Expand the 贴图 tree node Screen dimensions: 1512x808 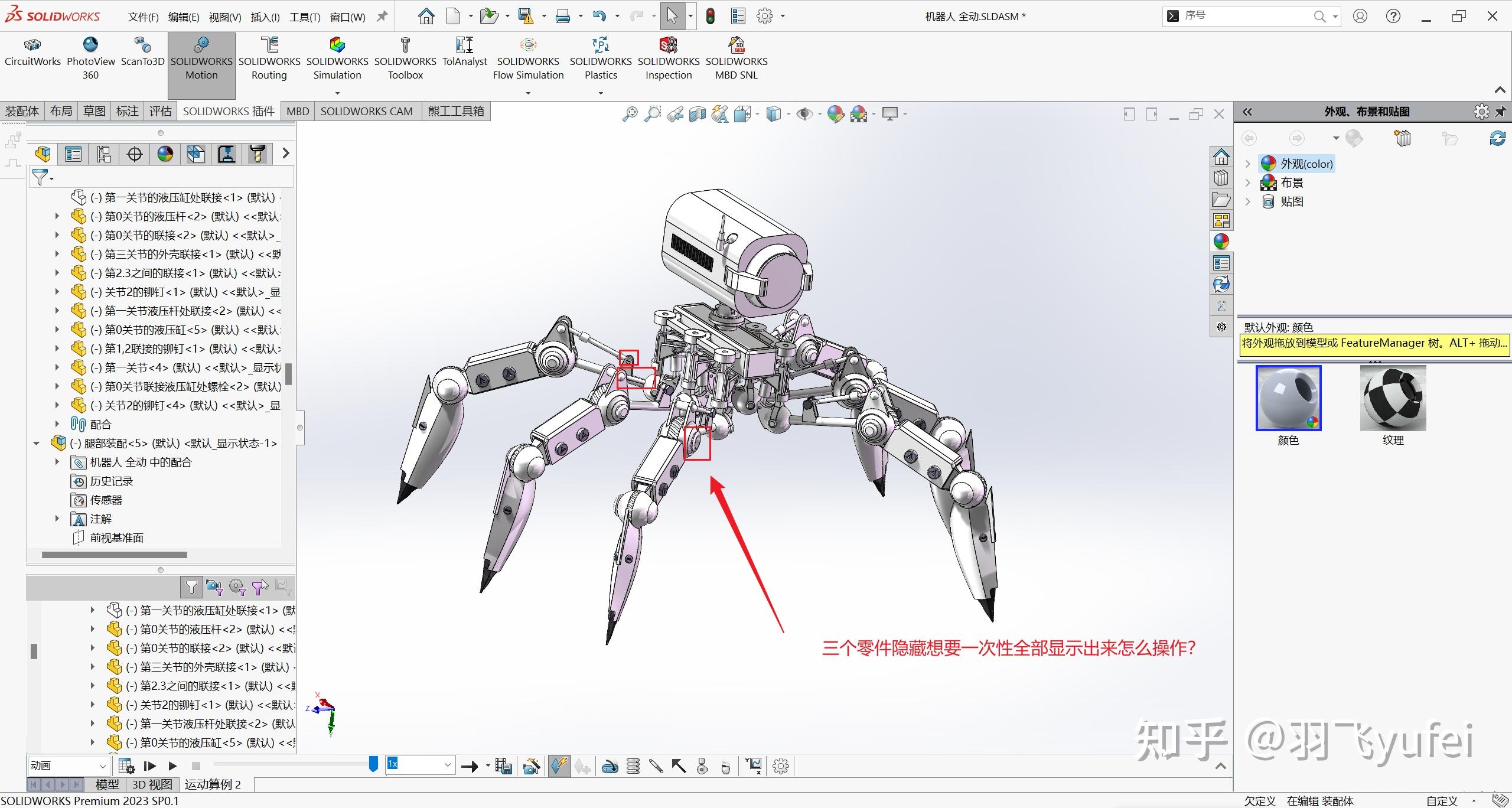[x=1248, y=201]
